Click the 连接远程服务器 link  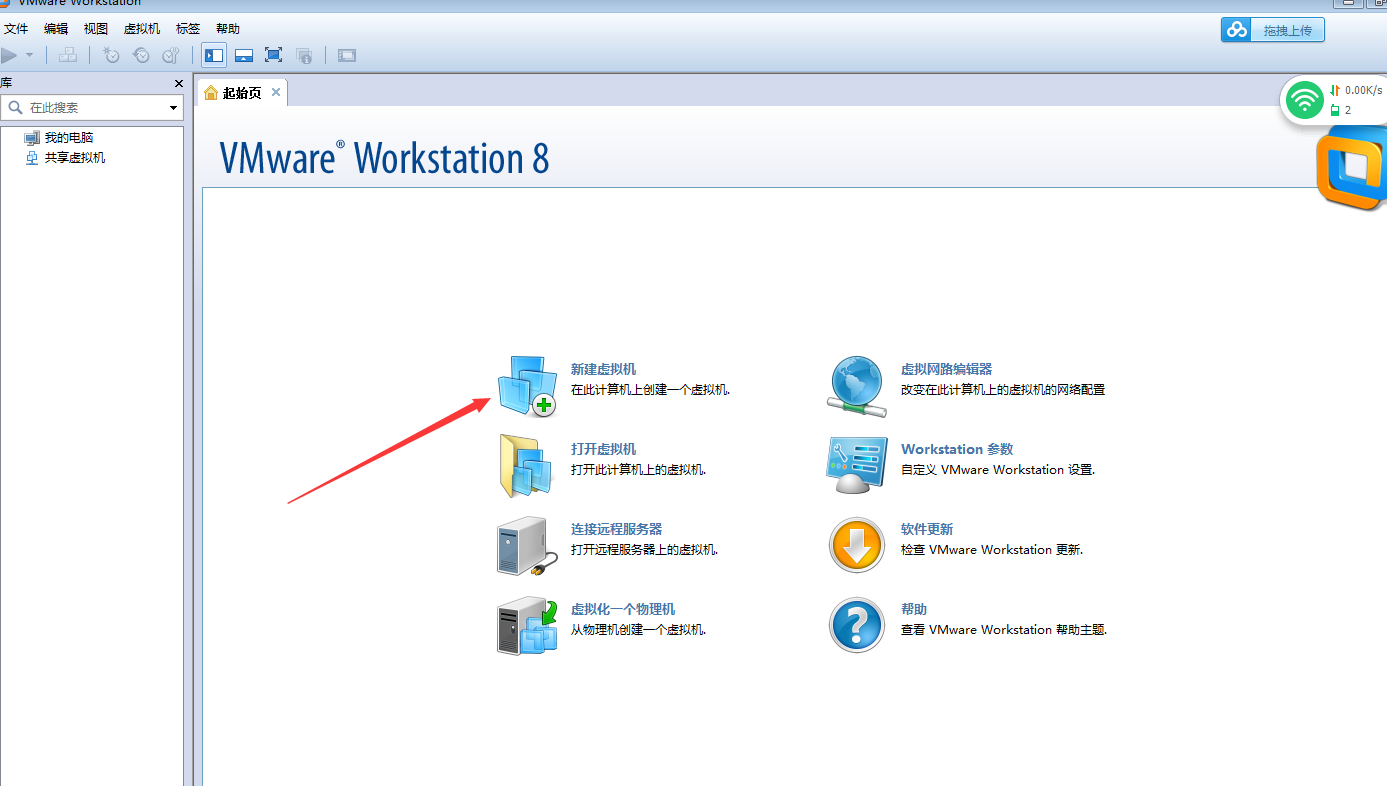tap(616, 529)
